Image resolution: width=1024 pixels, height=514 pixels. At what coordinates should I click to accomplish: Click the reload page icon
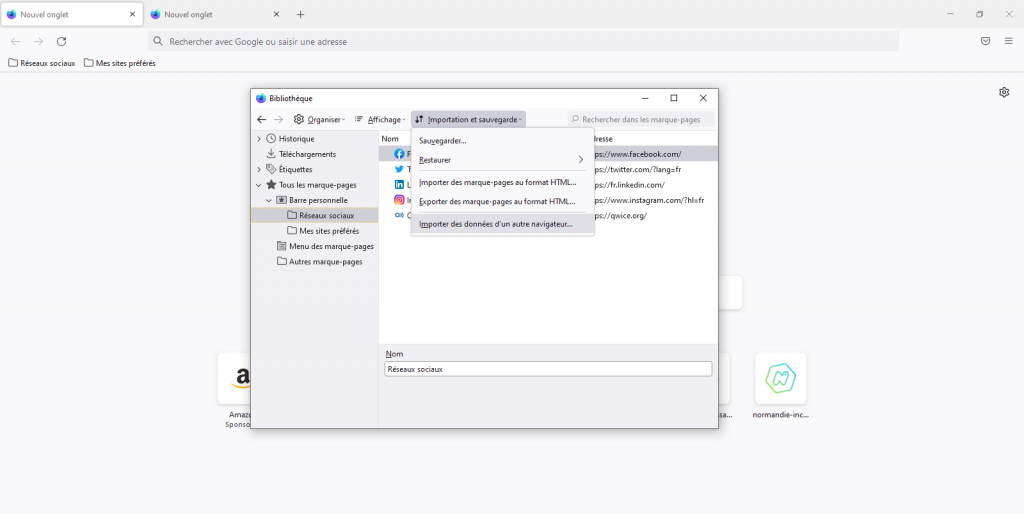click(x=61, y=41)
